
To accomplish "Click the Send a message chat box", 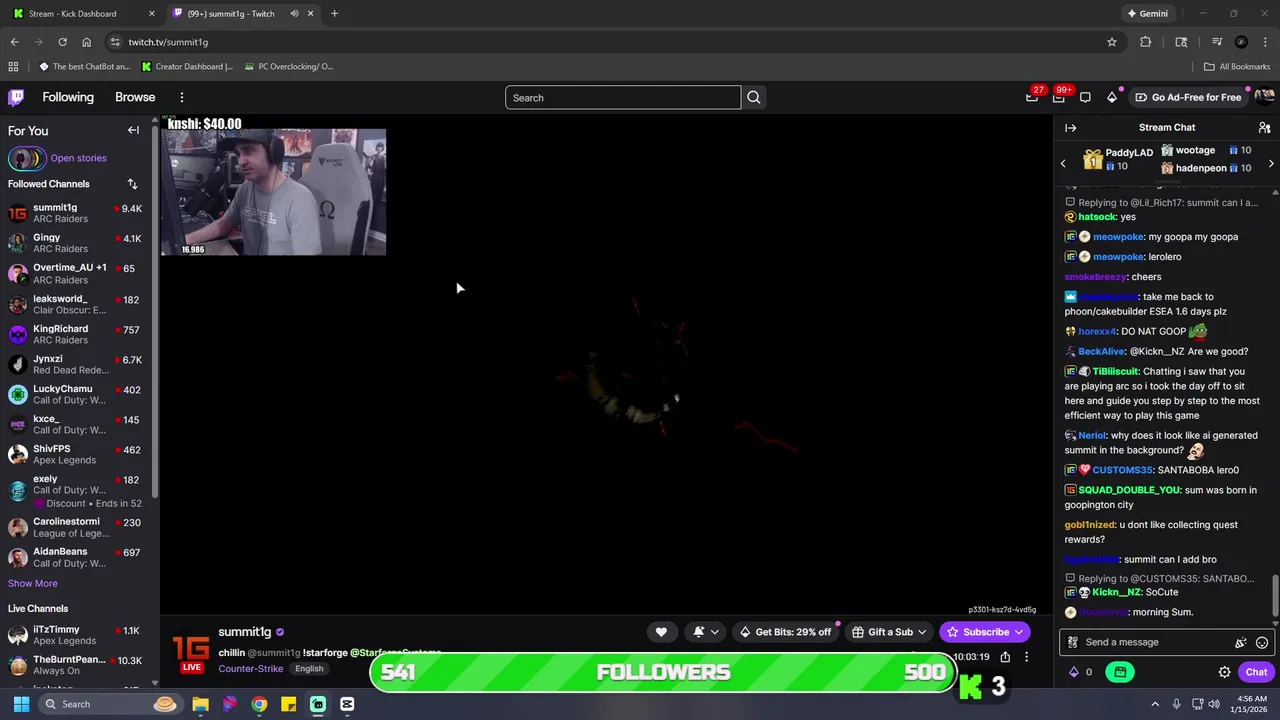I will pyautogui.click(x=1148, y=643).
